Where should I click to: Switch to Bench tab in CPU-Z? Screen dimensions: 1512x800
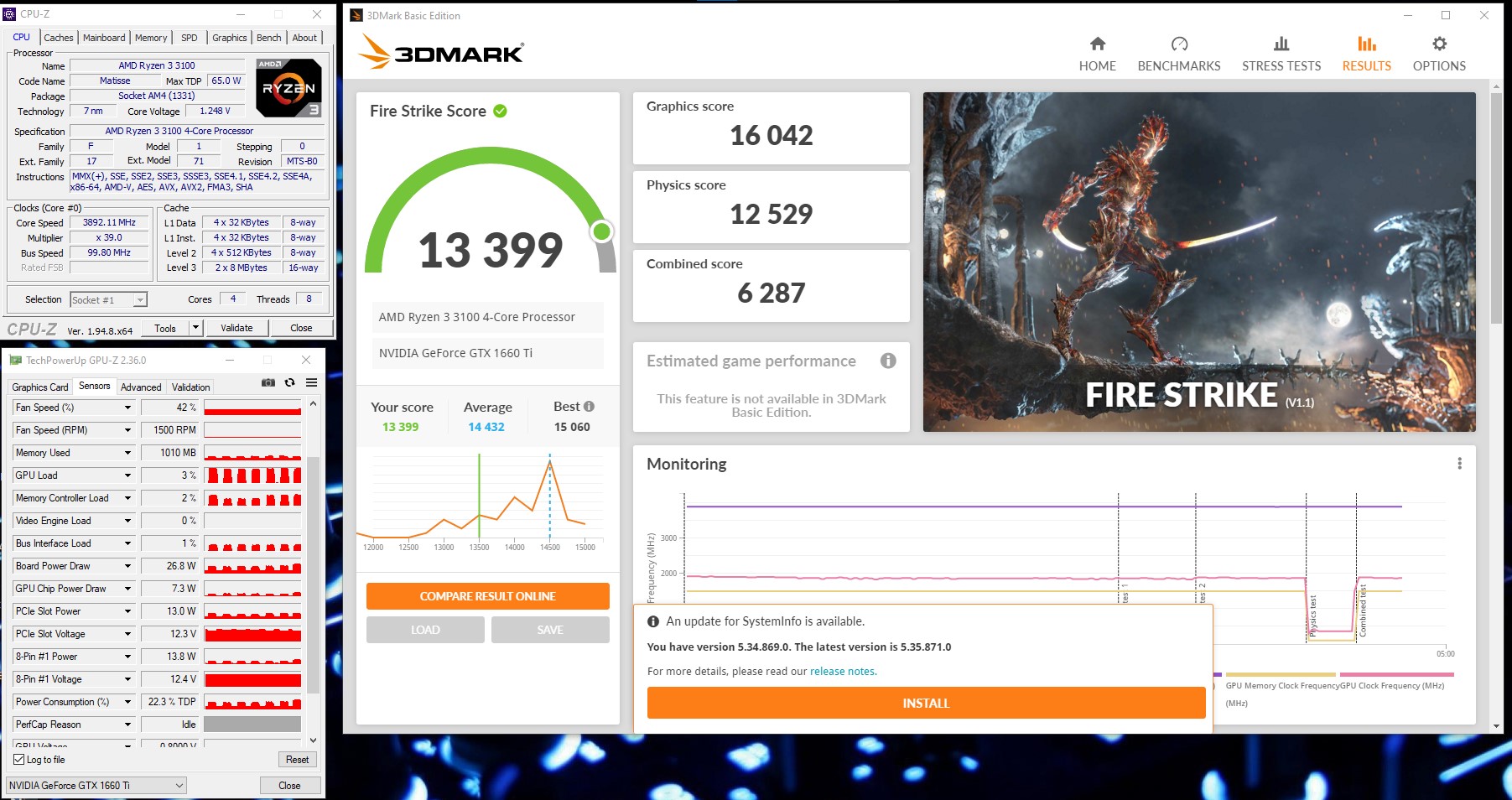(269, 38)
